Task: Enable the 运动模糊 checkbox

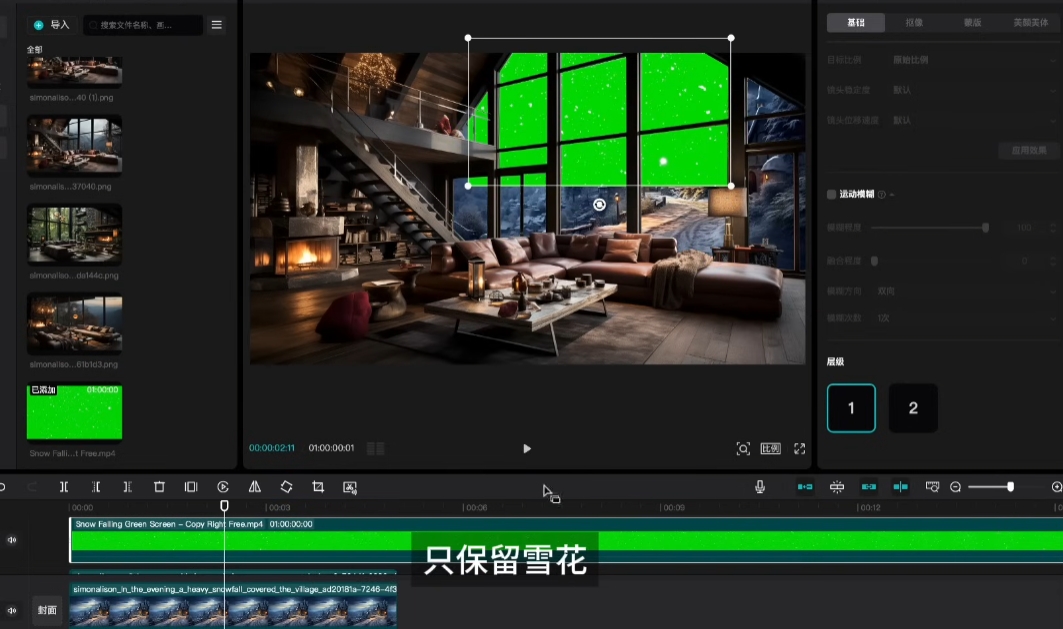Action: point(831,194)
